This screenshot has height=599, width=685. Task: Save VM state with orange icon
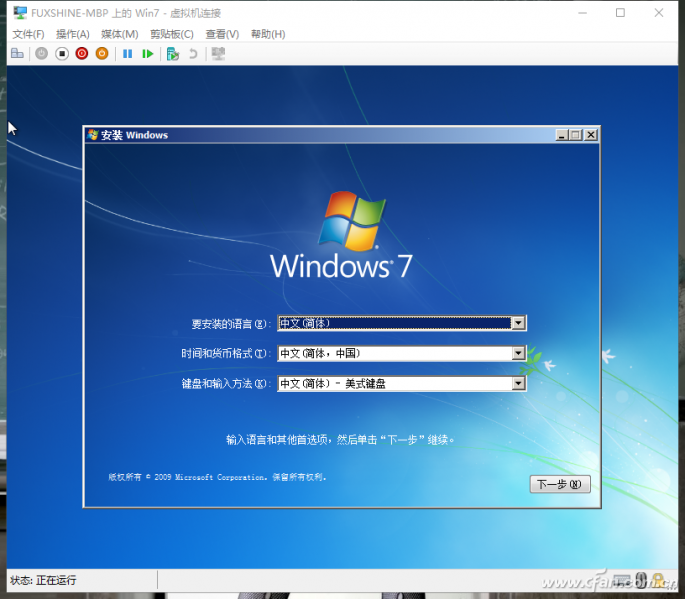[x=102, y=54]
